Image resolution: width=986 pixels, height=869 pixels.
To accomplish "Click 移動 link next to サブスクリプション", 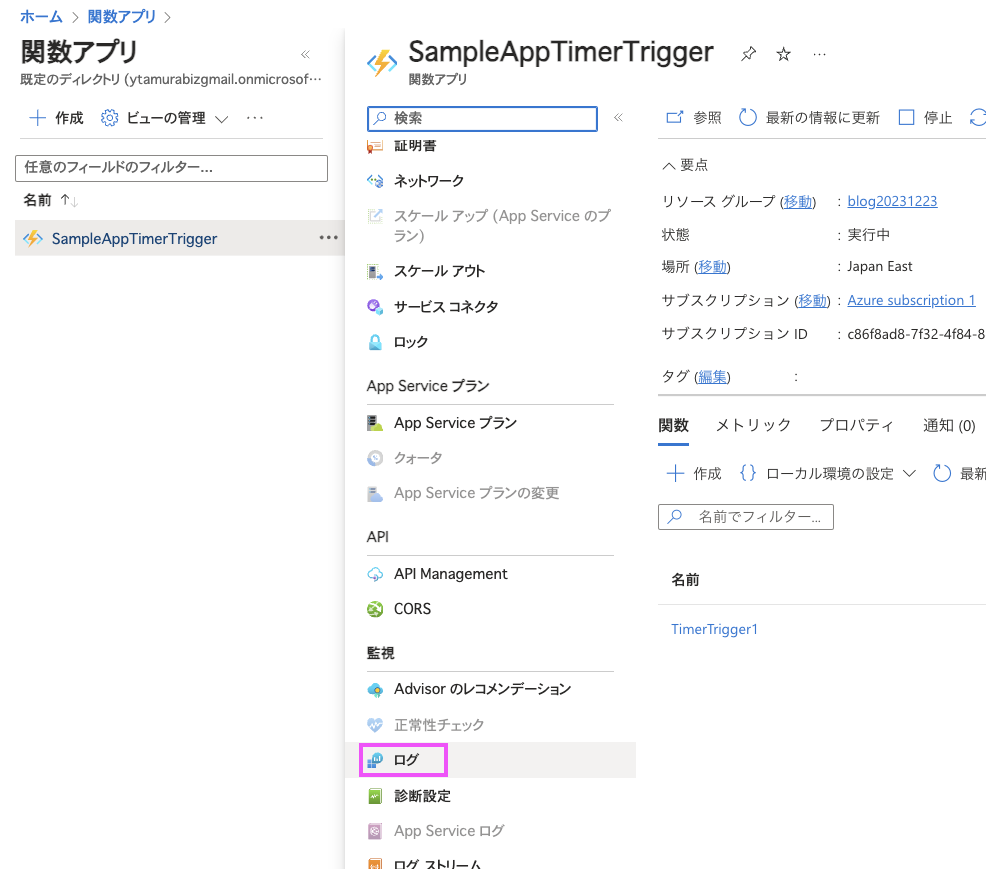I will tap(812, 301).
